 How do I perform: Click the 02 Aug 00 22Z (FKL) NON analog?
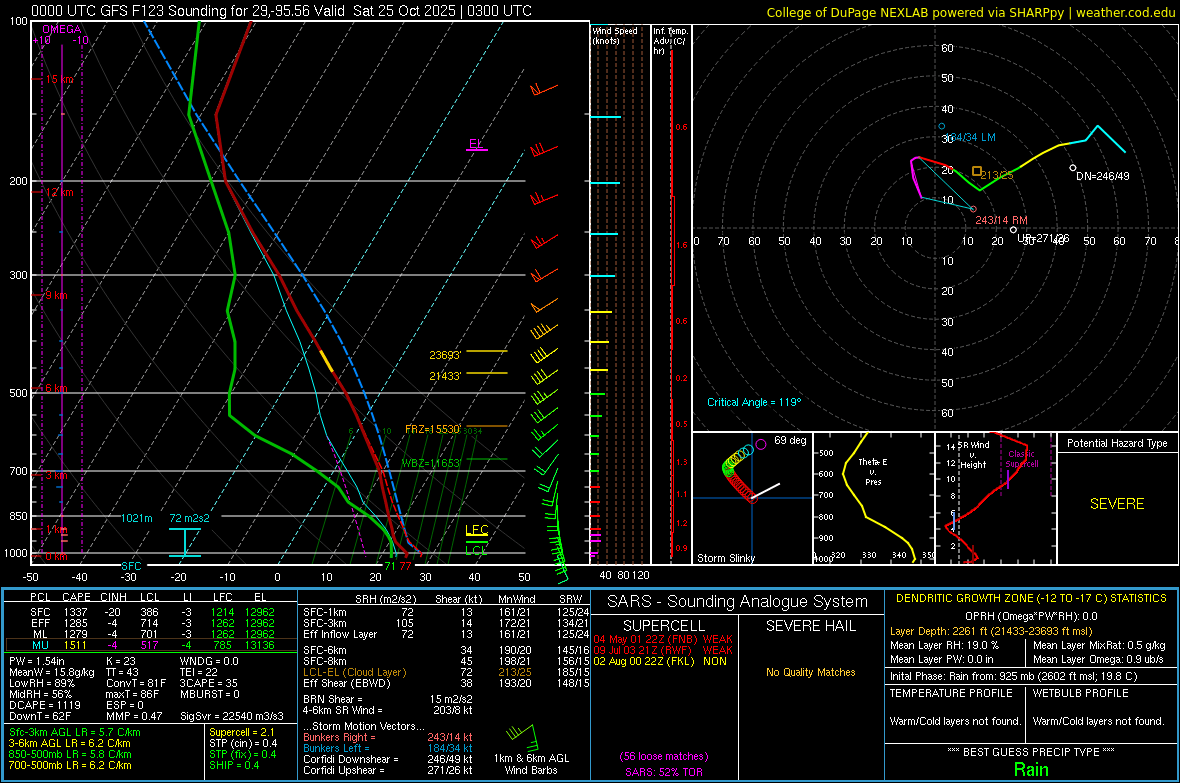pos(660,662)
